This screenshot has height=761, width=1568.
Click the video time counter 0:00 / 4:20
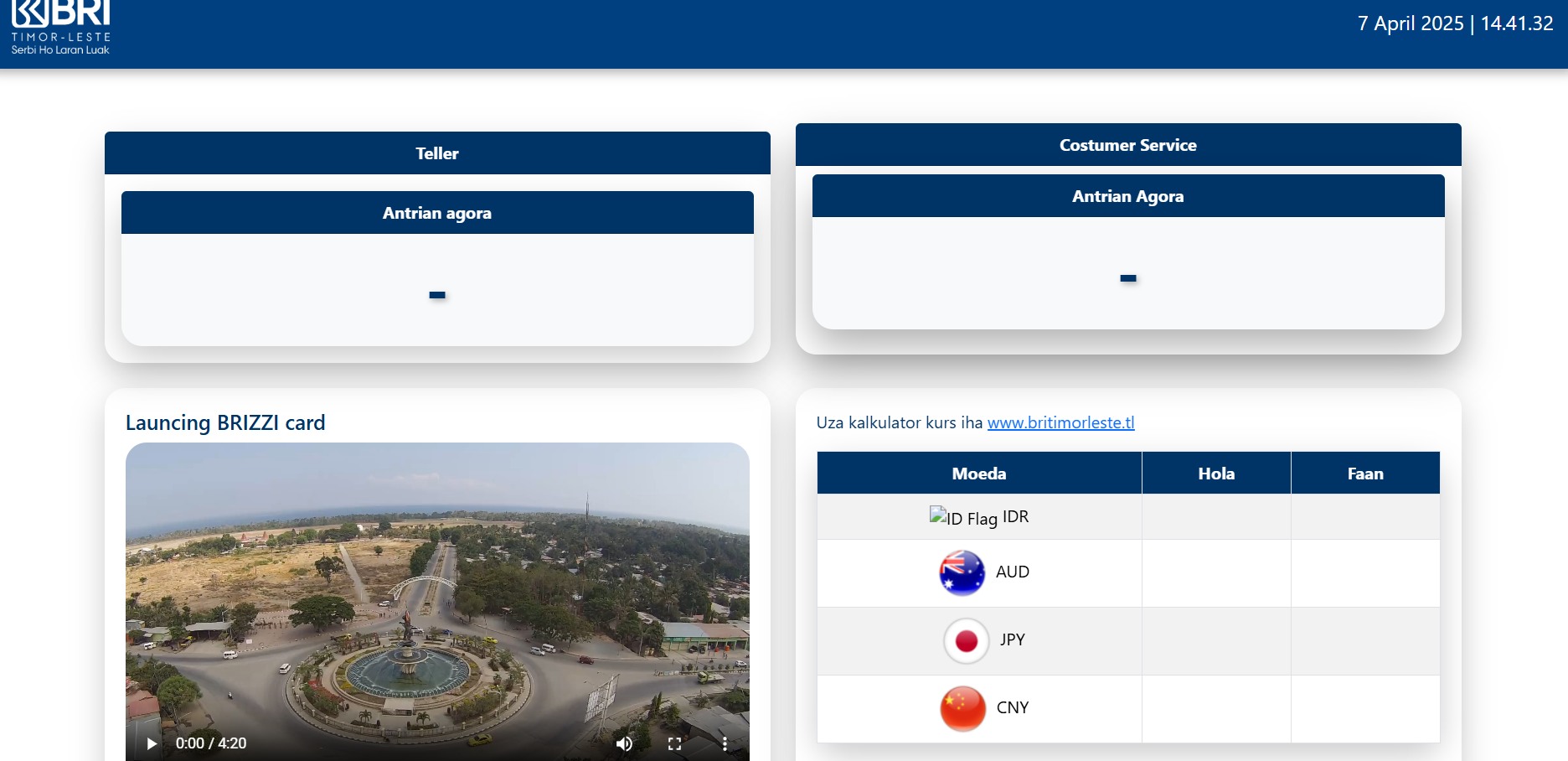(x=211, y=743)
